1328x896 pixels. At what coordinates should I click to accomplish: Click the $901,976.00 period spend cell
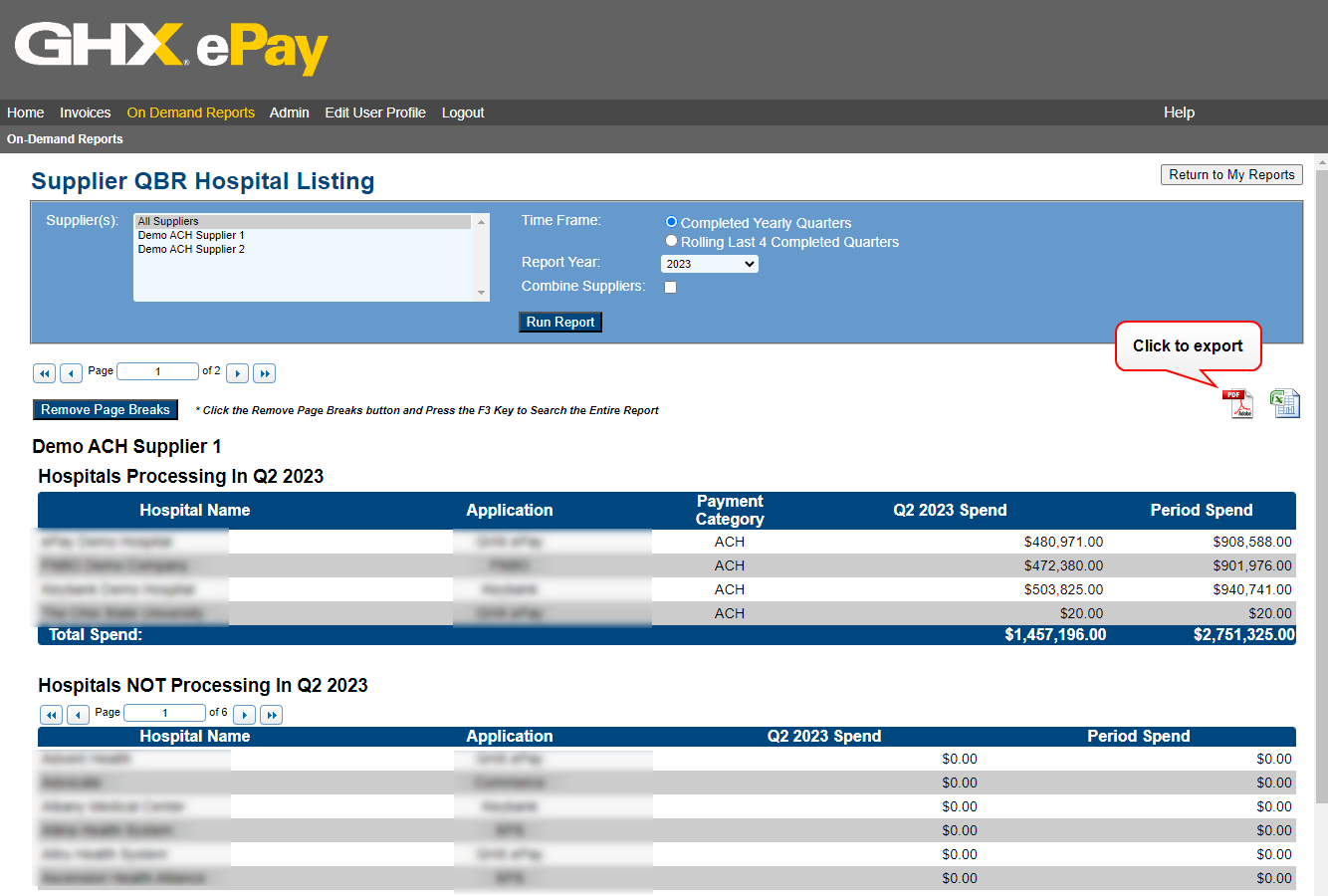pyautogui.click(x=1252, y=565)
